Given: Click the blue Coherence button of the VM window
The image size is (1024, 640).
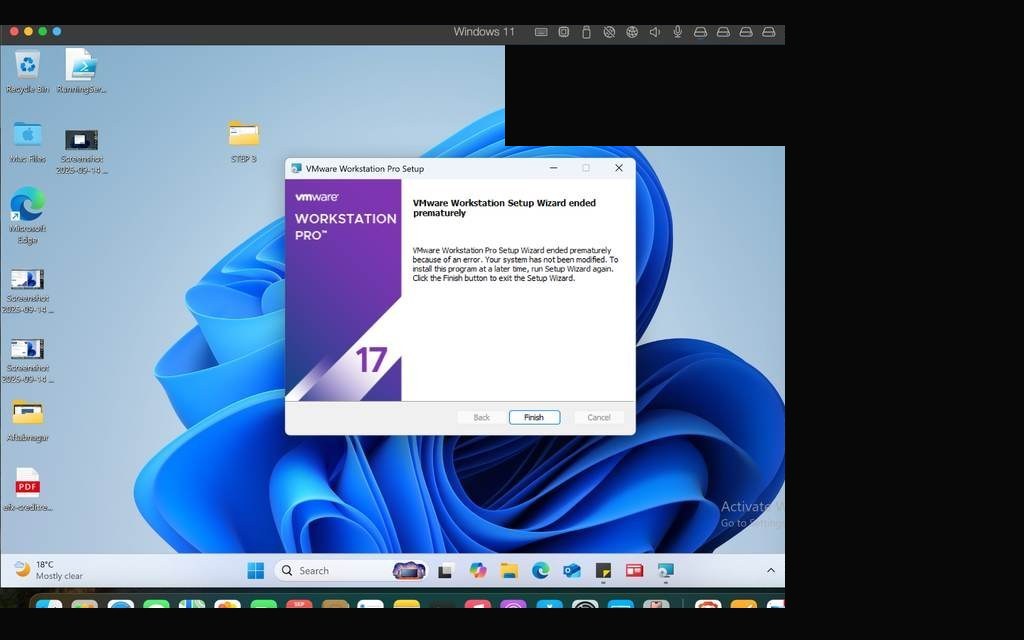Looking at the screenshot, I should [x=57, y=31].
